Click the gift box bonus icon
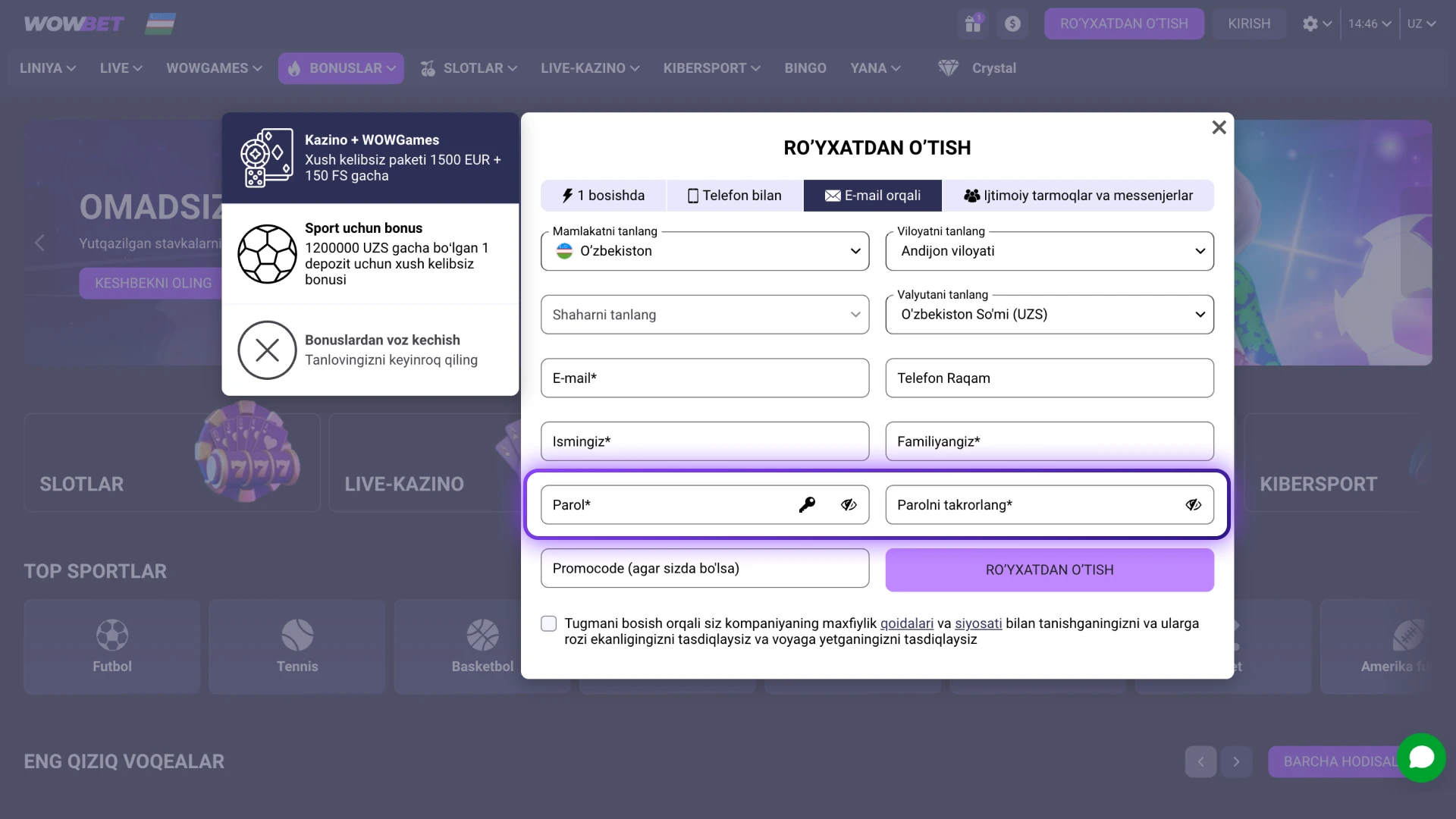This screenshot has height=819, width=1456. [973, 24]
